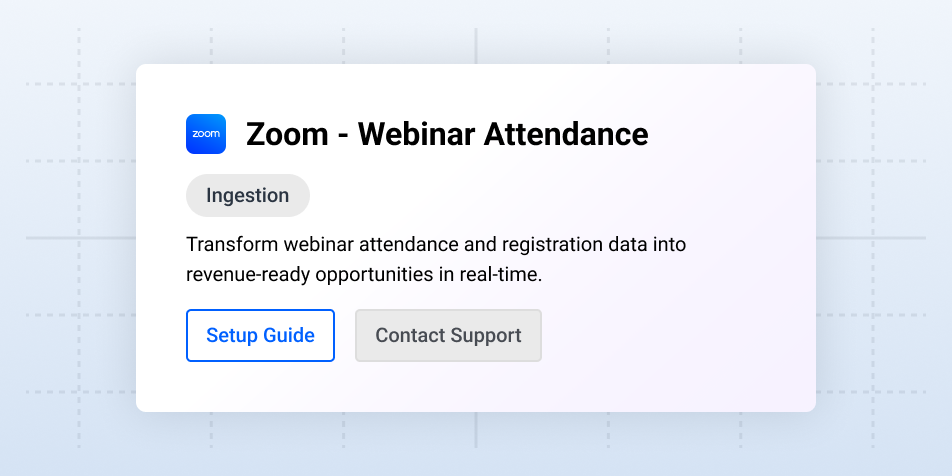Click the word Support on the gray button

tap(485, 335)
